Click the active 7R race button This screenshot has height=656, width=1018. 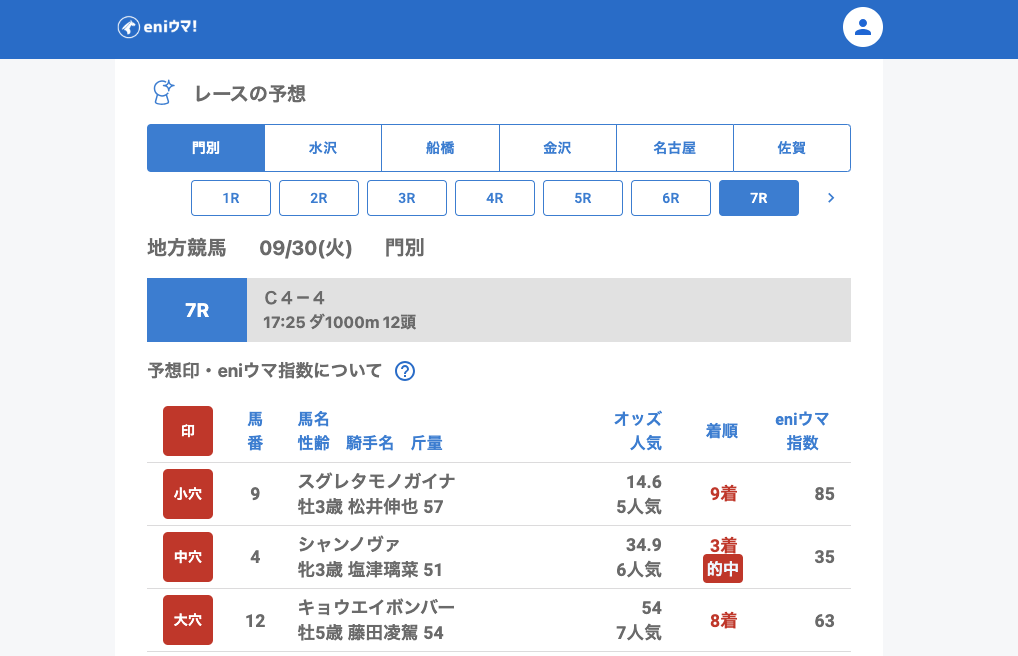[x=759, y=198]
